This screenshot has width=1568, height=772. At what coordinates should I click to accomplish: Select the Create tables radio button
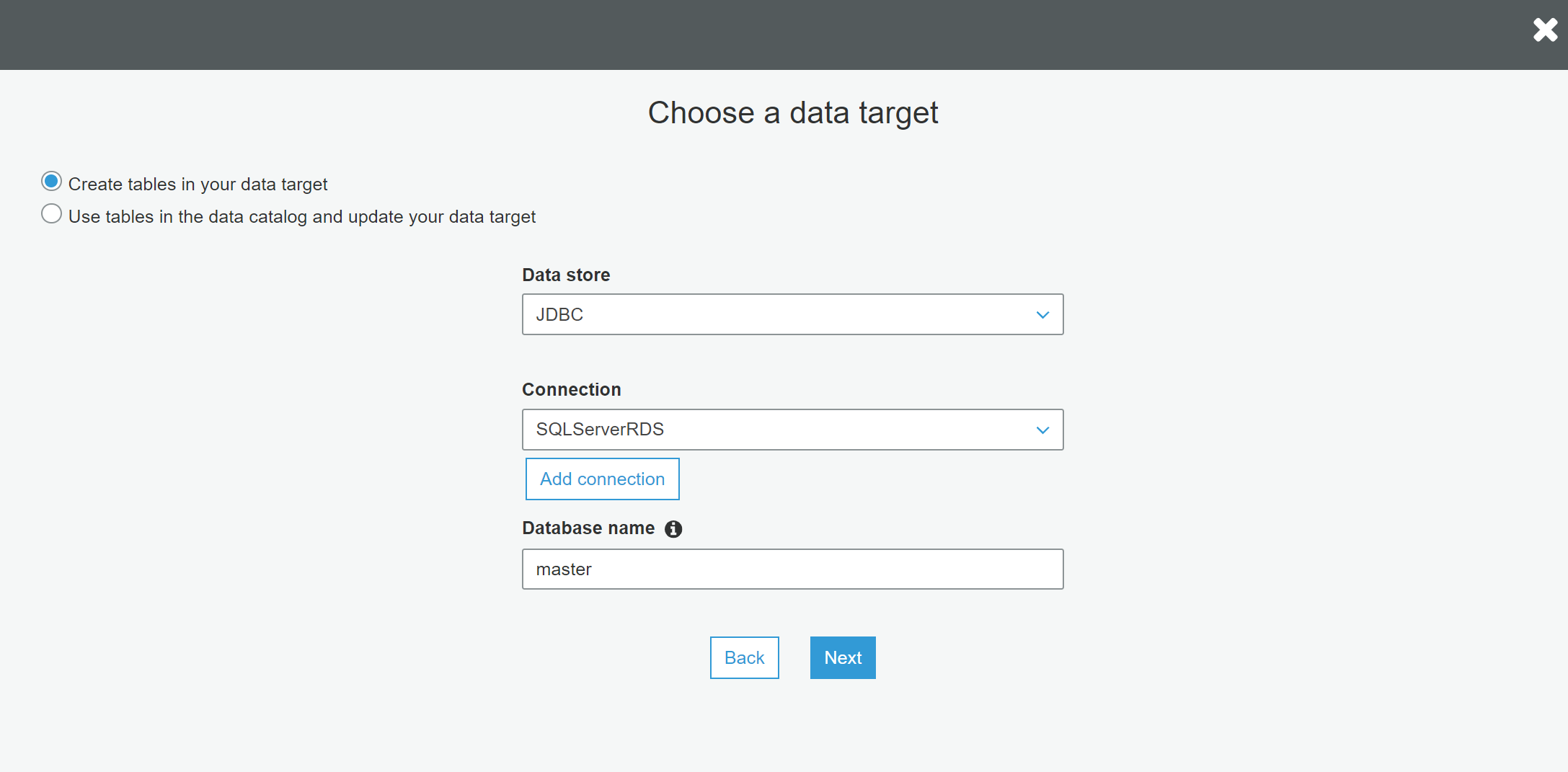pos(51,181)
